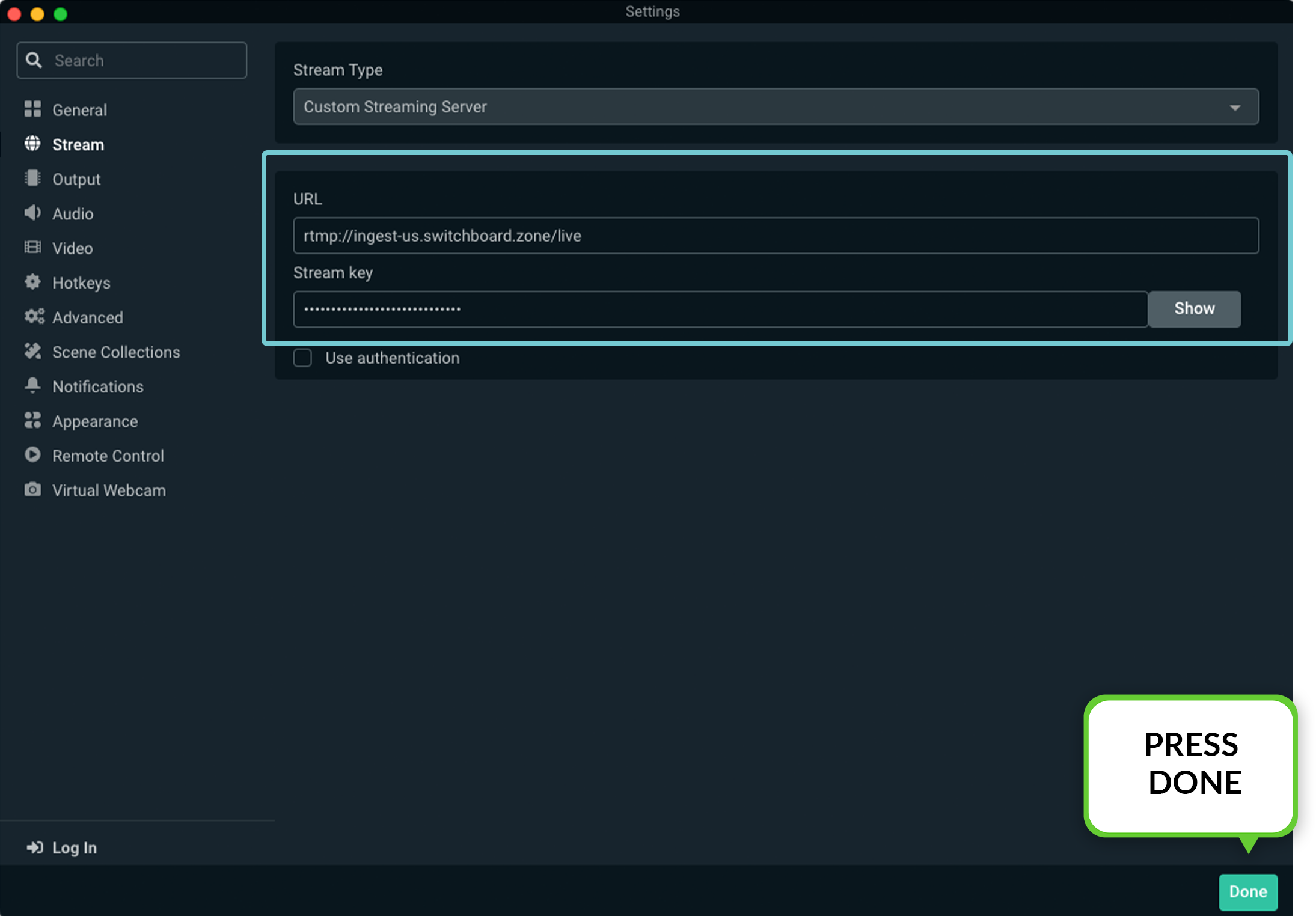This screenshot has width=1316, height=916.
Task: Click the Video film icon
Action: coord(32,248)
